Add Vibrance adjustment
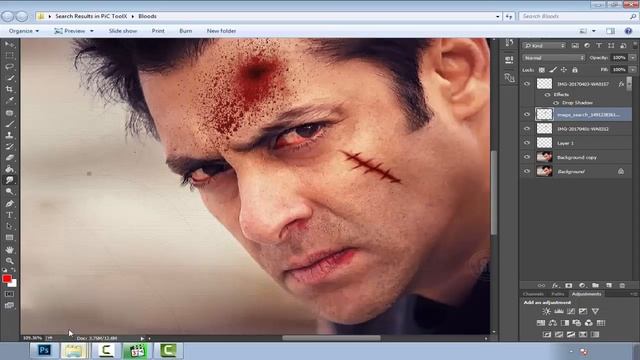This screenshot has height=360, width=640. tap(595, 311)
